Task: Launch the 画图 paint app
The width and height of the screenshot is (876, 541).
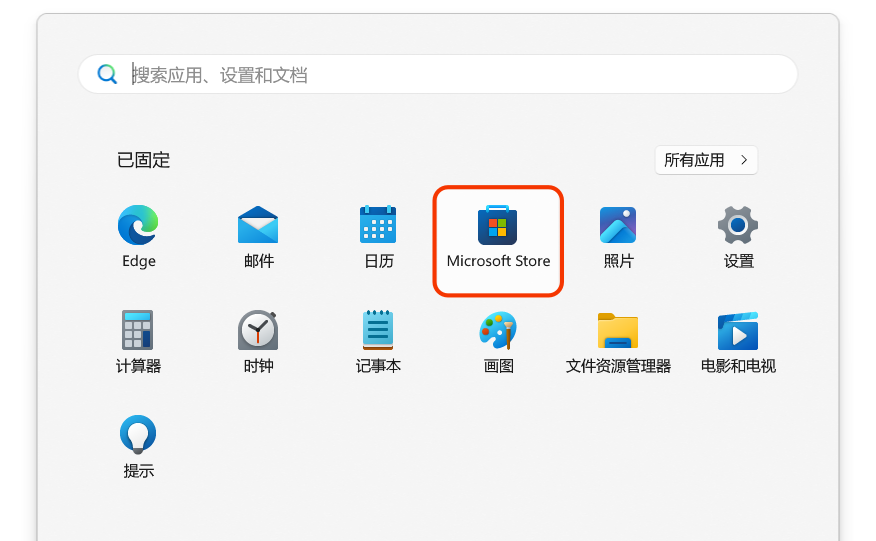Action: pyautogui.click(x=498, y=330)
